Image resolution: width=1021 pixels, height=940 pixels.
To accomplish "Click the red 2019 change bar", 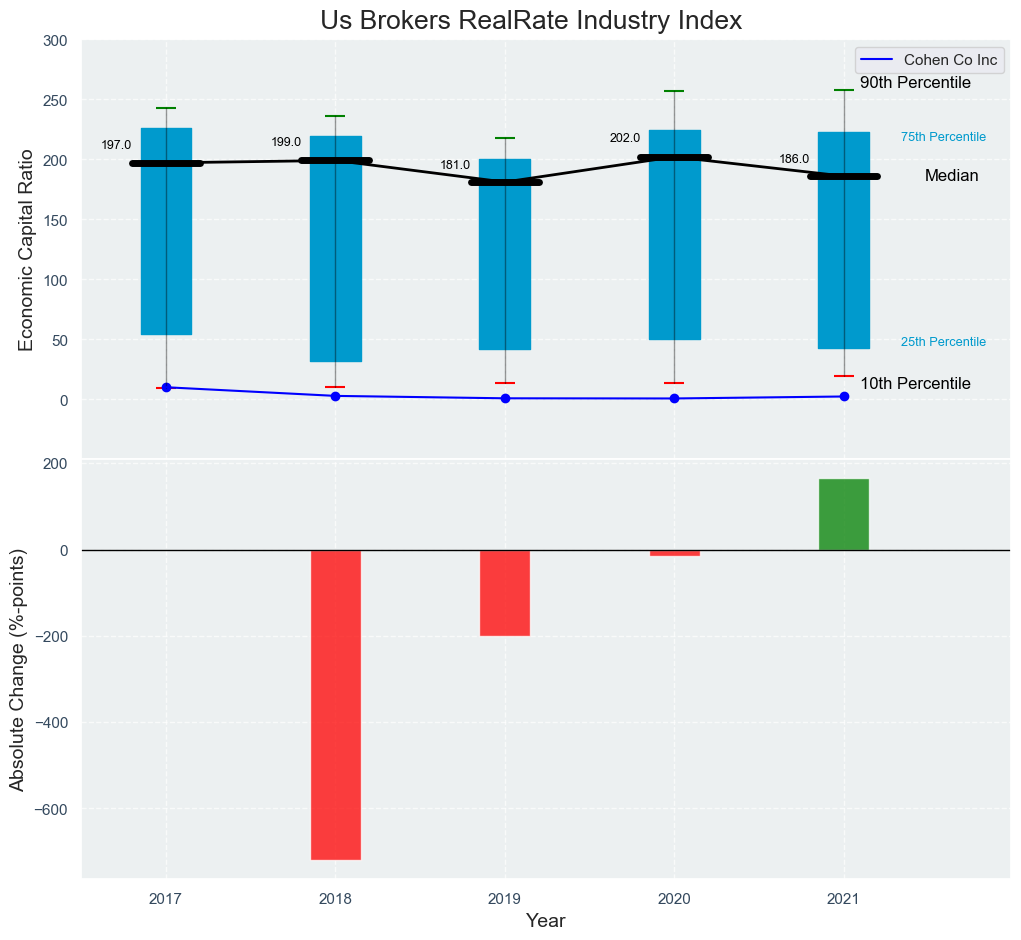I will pos(505,593).
